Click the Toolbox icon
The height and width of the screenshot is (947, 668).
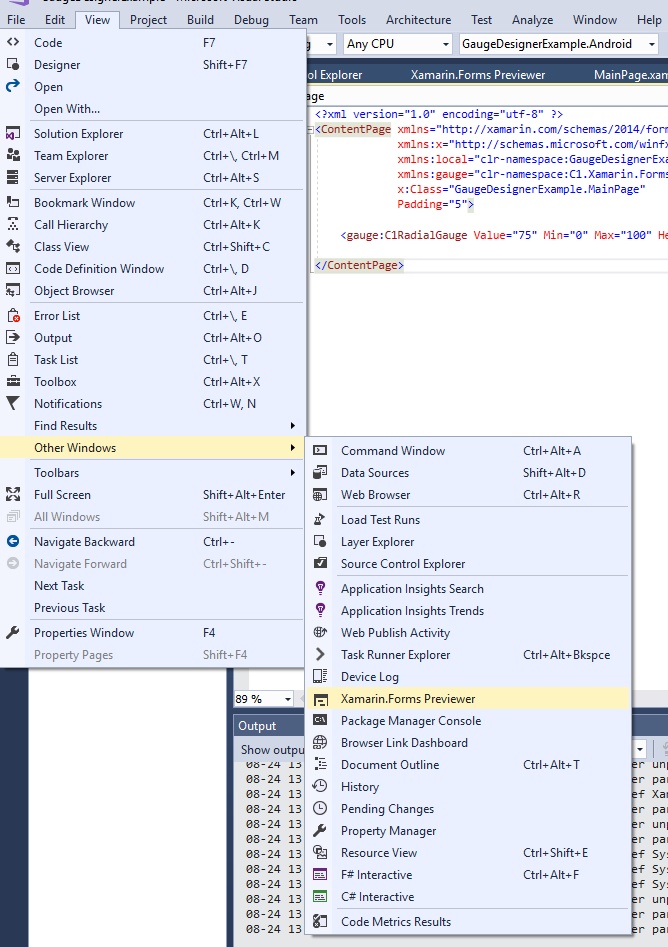click(13, 382)
